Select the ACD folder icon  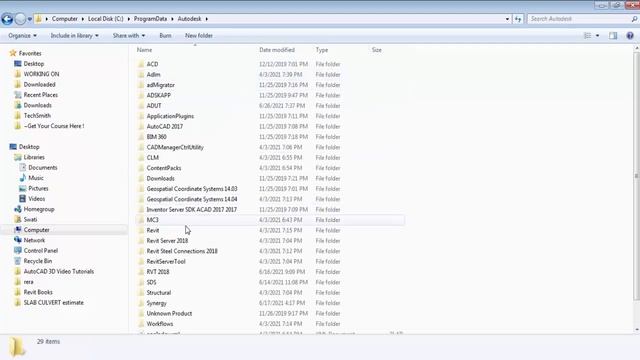[141, 64]
